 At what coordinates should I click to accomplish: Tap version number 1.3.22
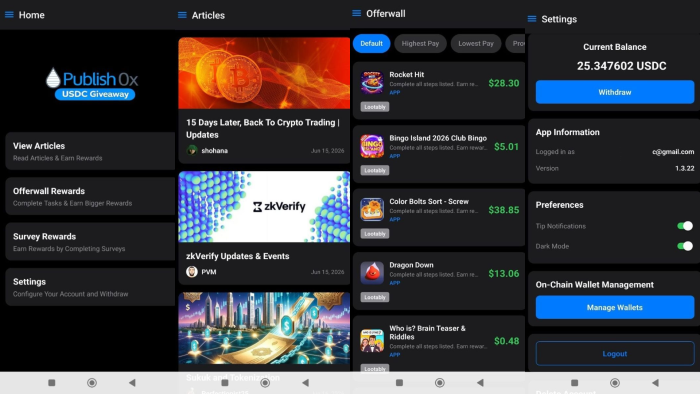(x=684, y=168)
